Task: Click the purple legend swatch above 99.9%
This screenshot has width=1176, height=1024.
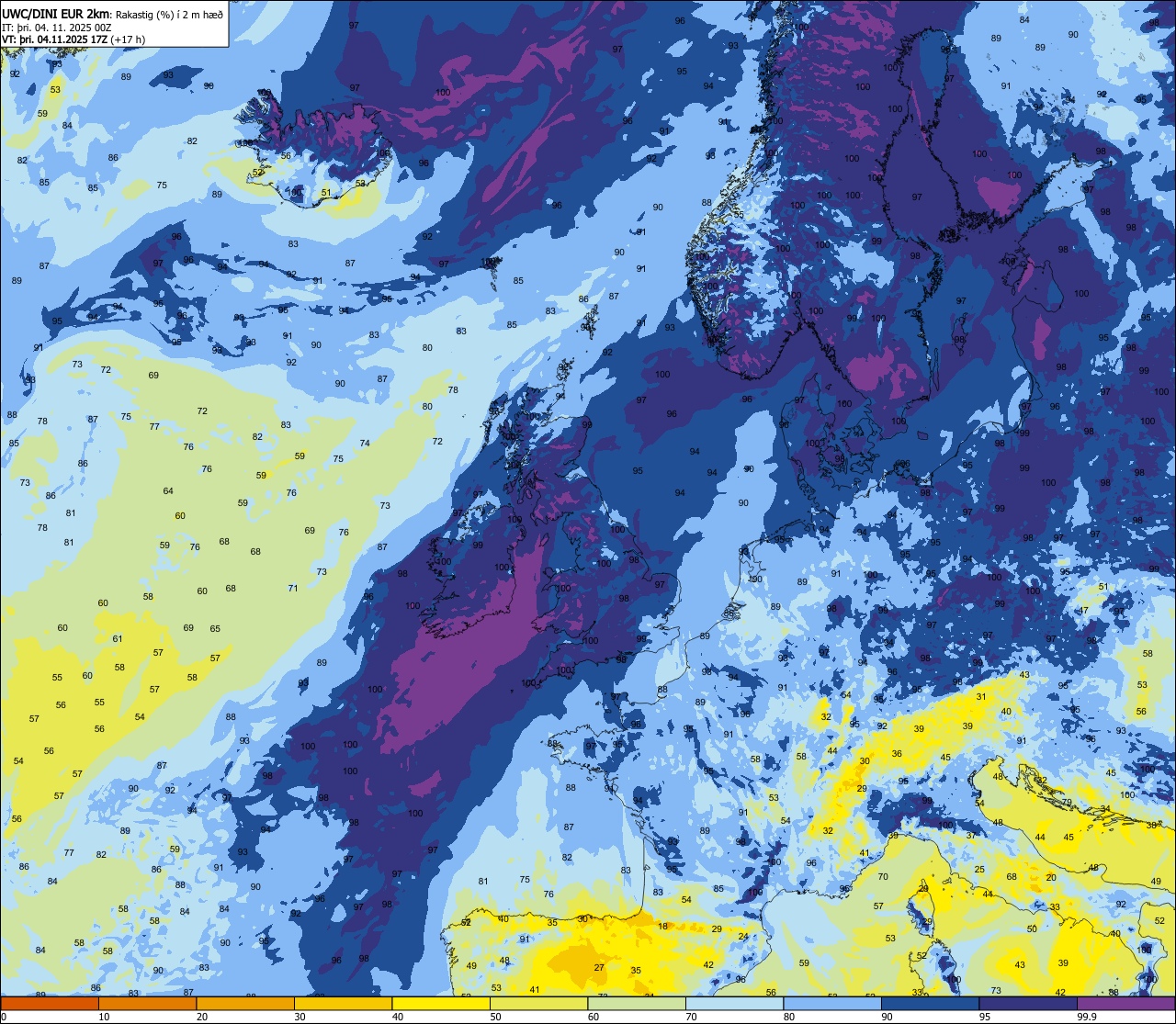Action: pos(1125,1003)
